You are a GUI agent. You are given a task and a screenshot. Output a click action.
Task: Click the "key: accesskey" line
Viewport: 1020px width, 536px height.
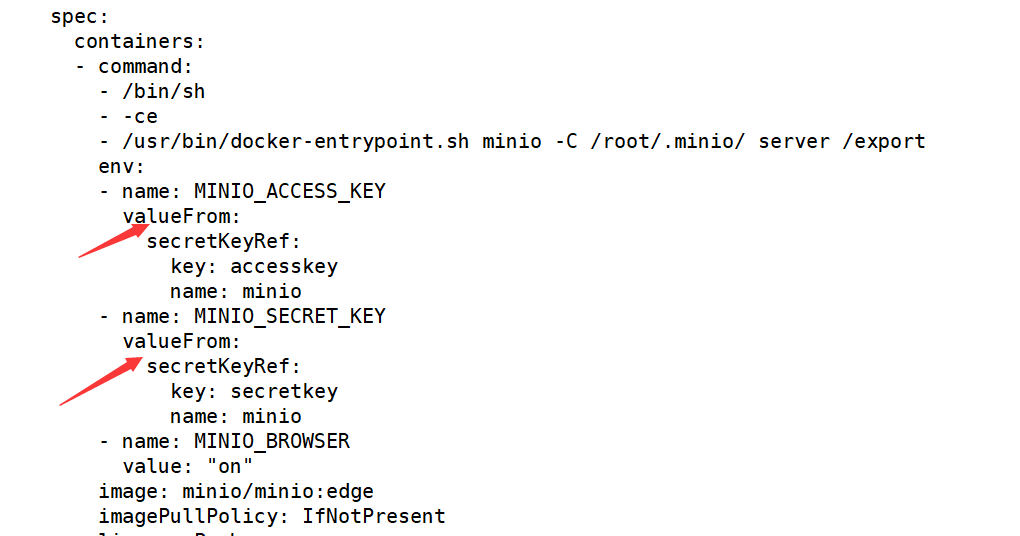[x=254, y=266]
